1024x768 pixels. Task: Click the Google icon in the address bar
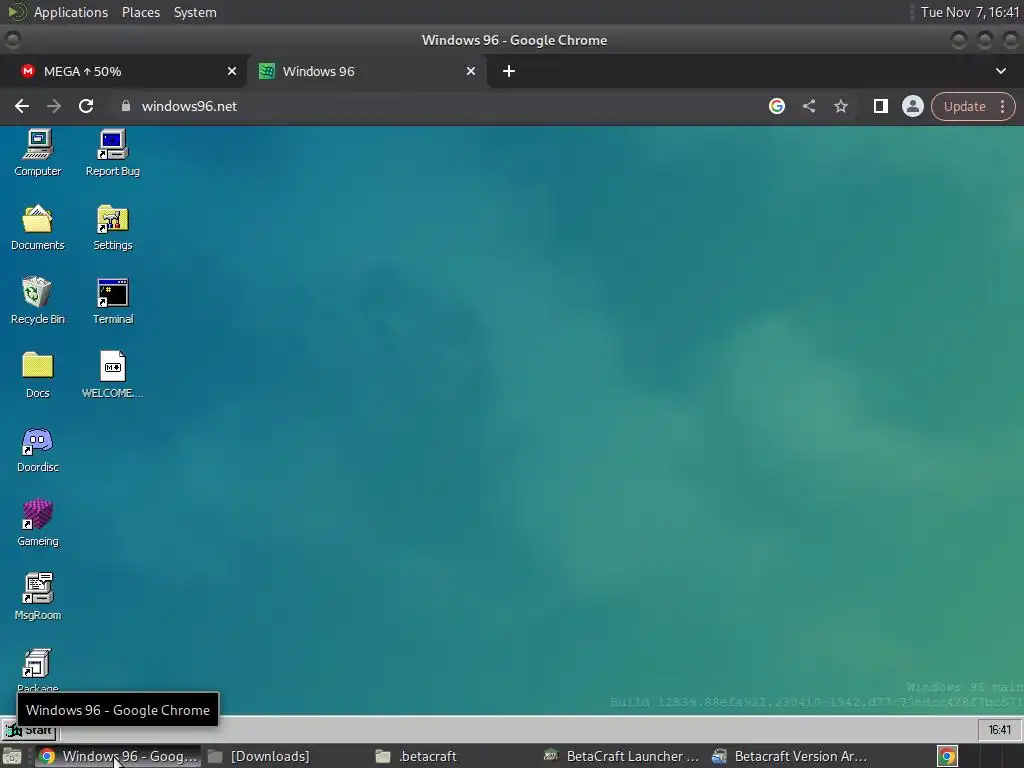pos(776,106)
